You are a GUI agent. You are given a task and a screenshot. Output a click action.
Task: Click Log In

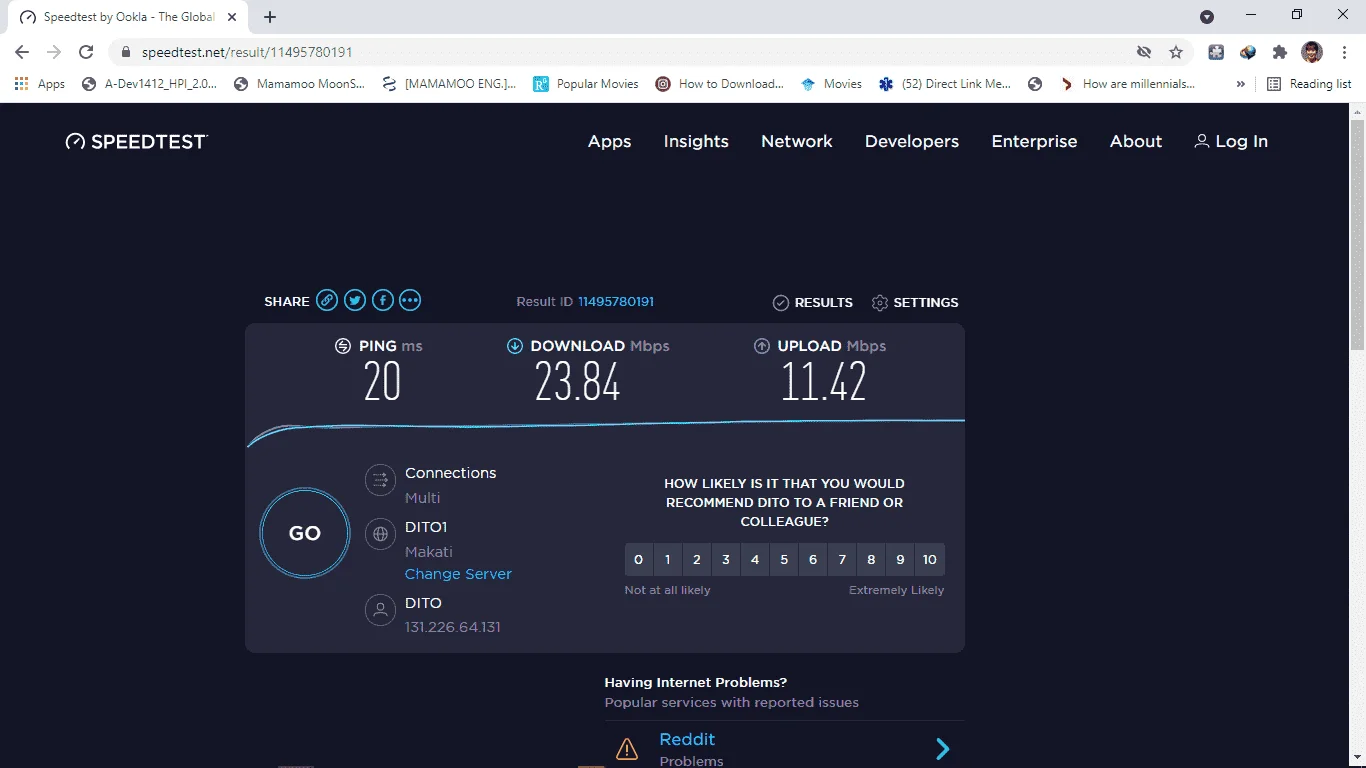[1231, 142]
